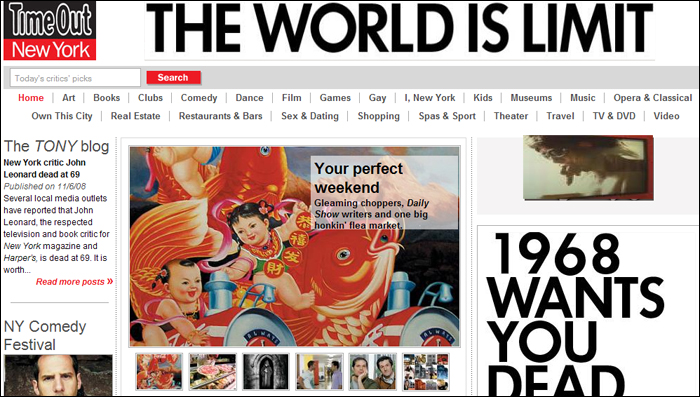The width and height of the screenshot is (700, 397).
Task: Click the Your perfect weekend headline
Action: point(358,178)
